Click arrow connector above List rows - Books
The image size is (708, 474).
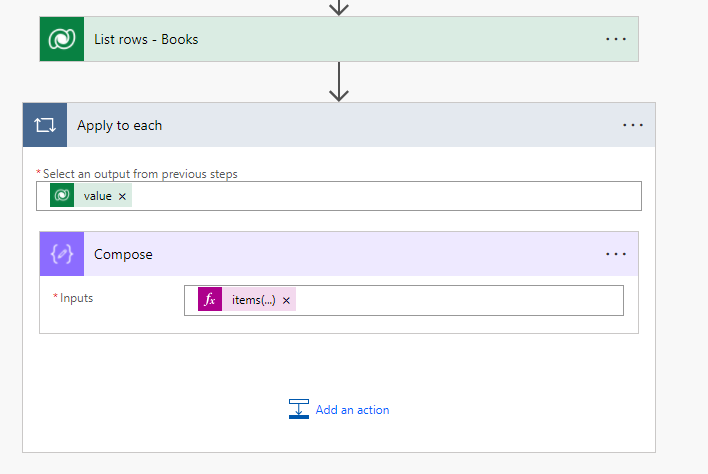pyautogui.click(x=339, y=7)
